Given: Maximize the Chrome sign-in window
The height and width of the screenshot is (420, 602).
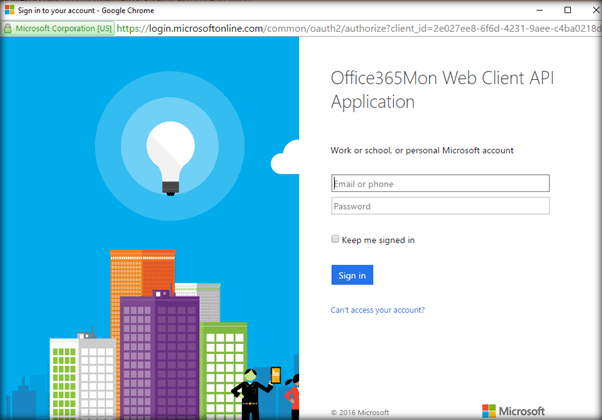Looking at the screenshot, I should [567, 10].
